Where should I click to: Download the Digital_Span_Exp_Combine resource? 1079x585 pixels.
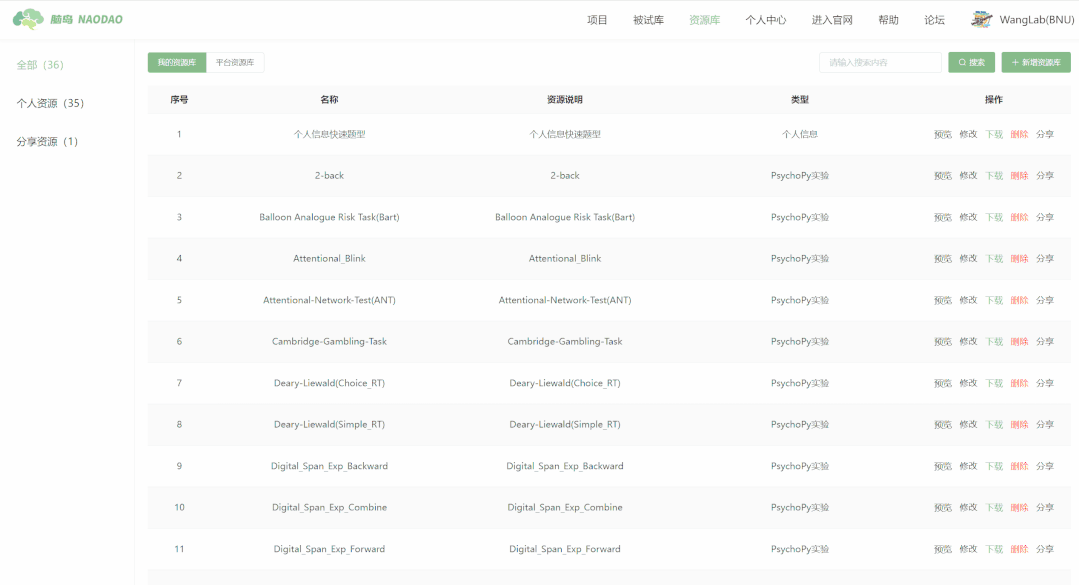click(994, 507)
